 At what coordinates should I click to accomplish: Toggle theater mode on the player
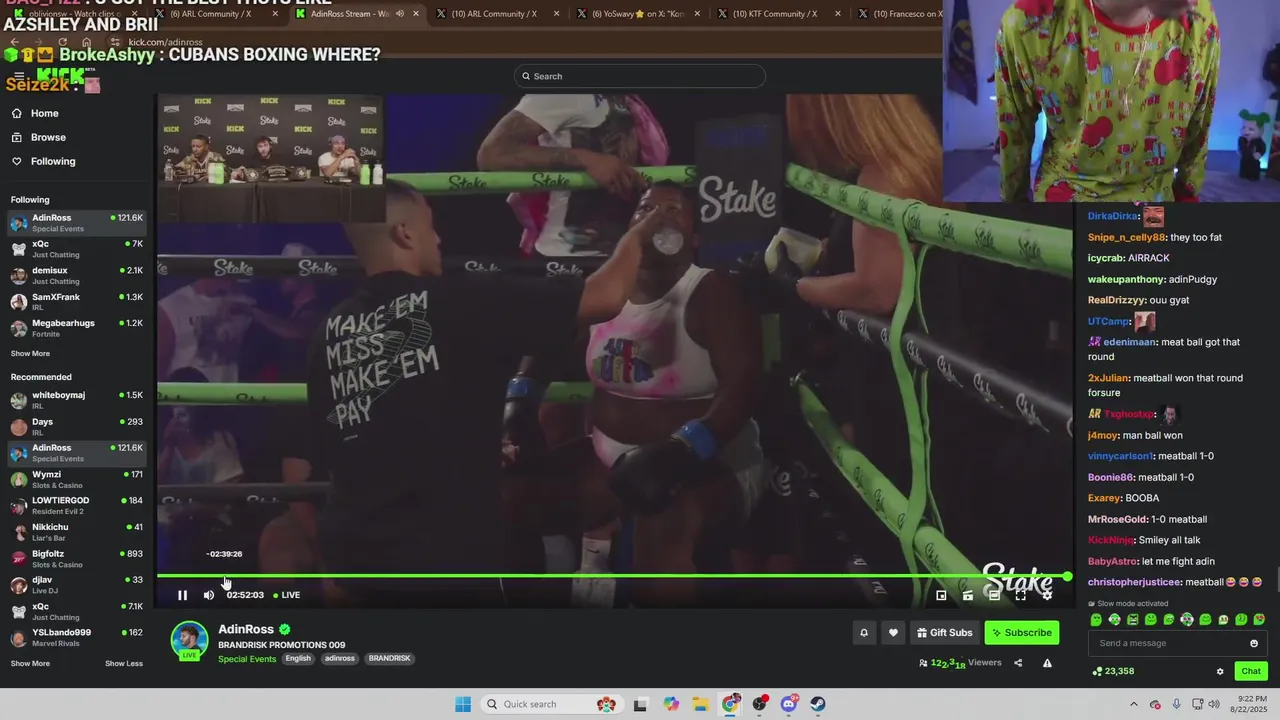click(x=994, y=595)
